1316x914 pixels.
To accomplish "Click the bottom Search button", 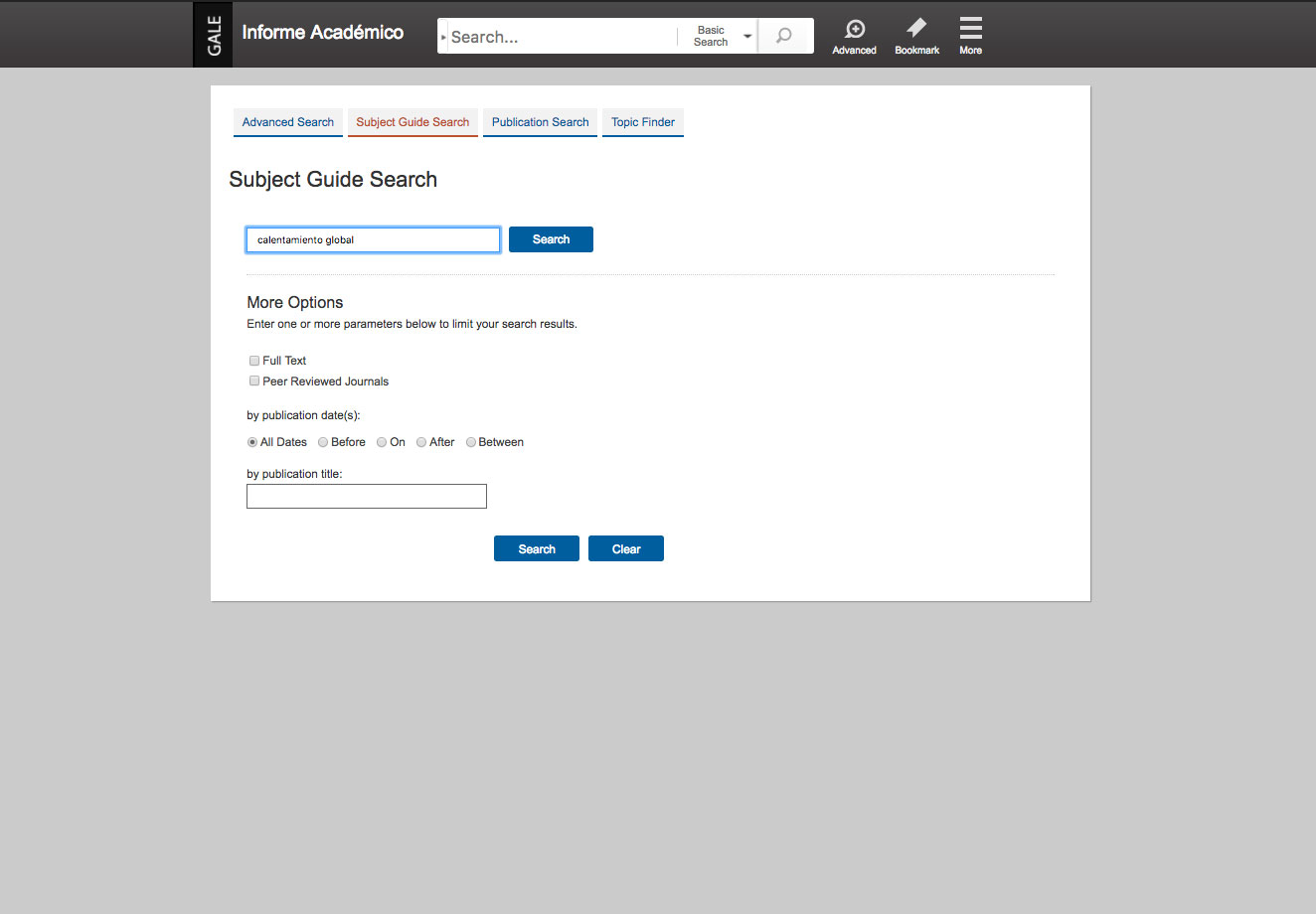I will [537, 548].
